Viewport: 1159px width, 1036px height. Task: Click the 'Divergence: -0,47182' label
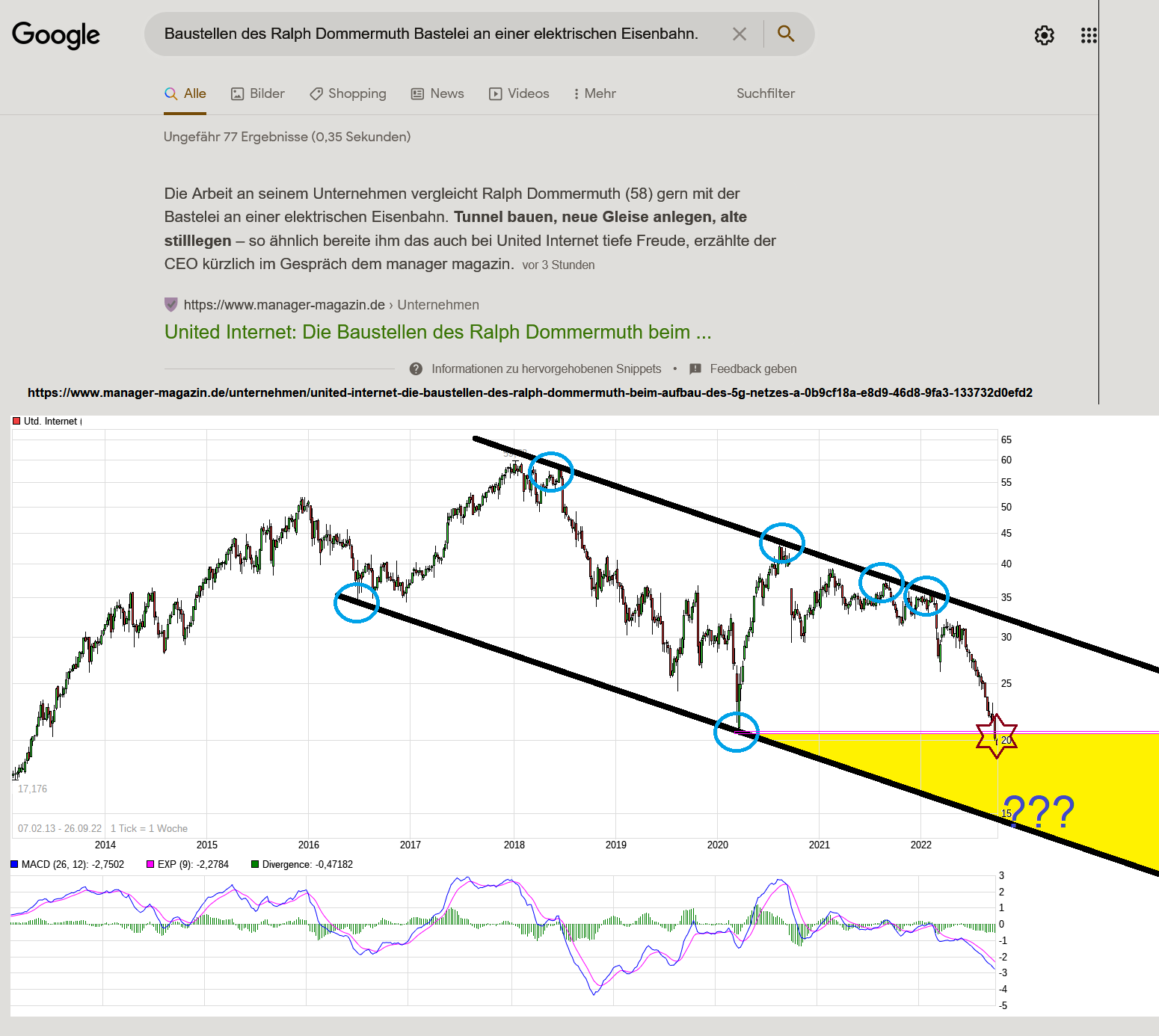[x=307, y=864]
